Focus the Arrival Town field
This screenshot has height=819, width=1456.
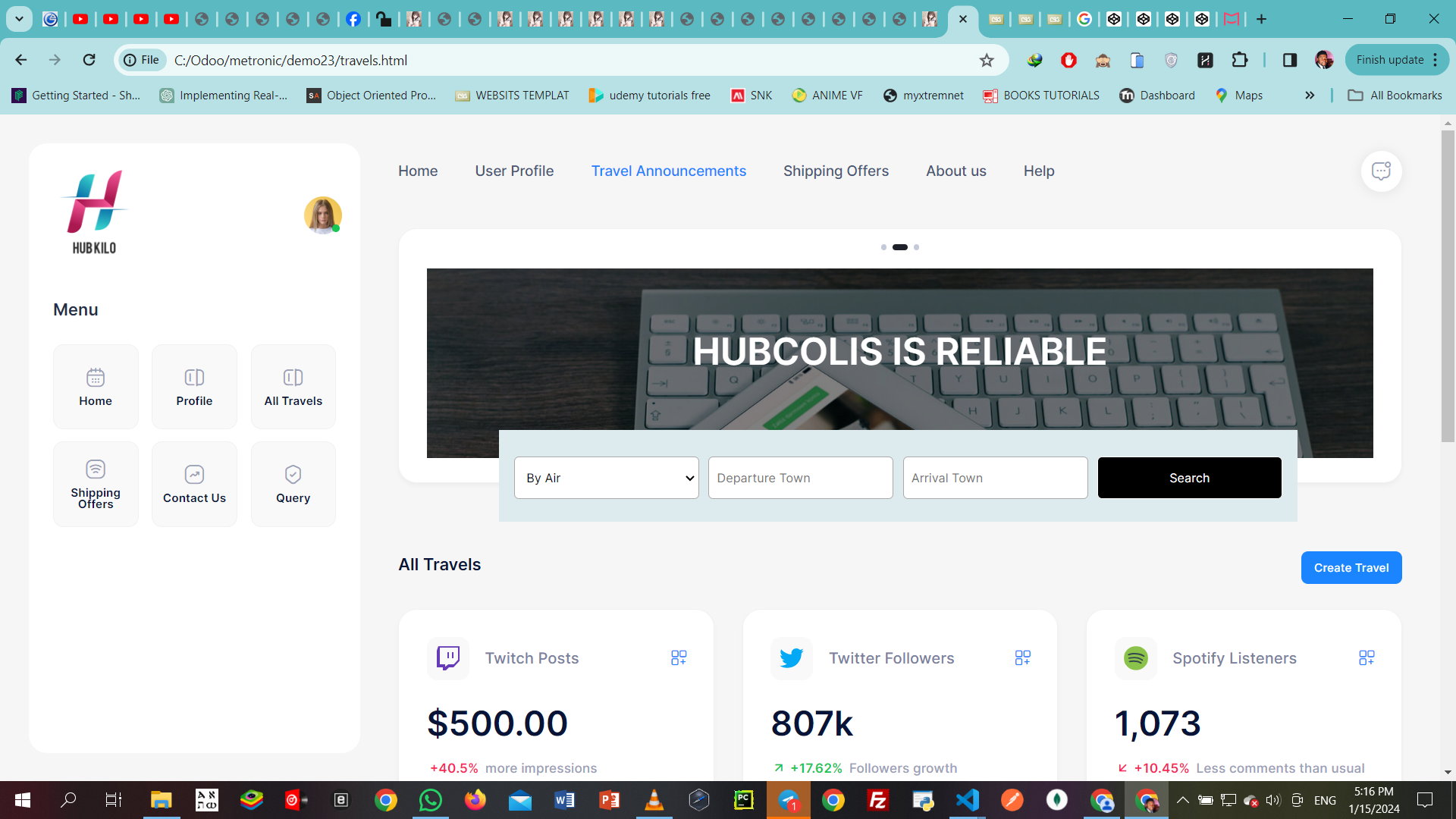tap(996, 478)
